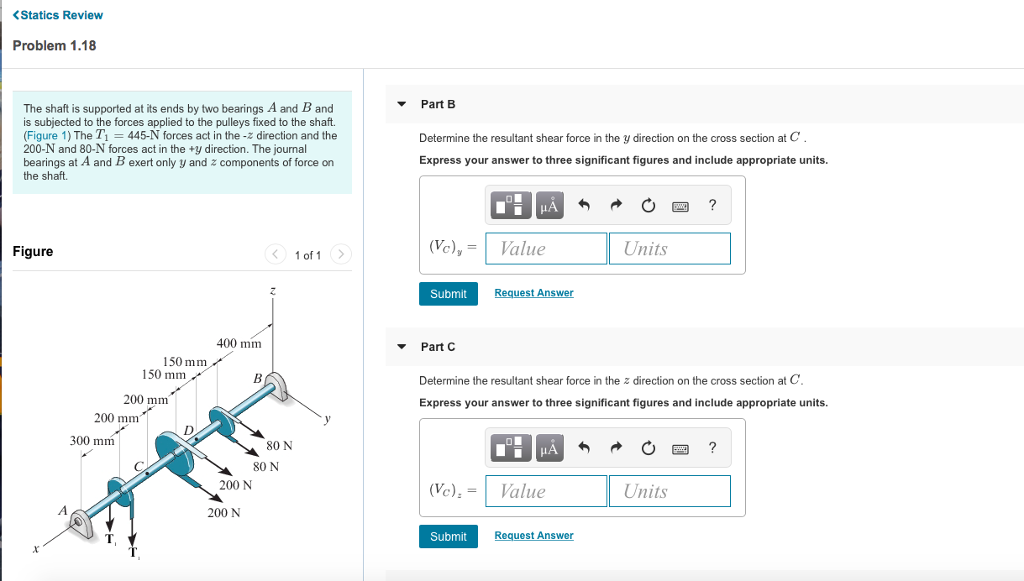1024x581 pixels.
Task: Undo in Part B answer toolbar
Action: pos(584,206)
